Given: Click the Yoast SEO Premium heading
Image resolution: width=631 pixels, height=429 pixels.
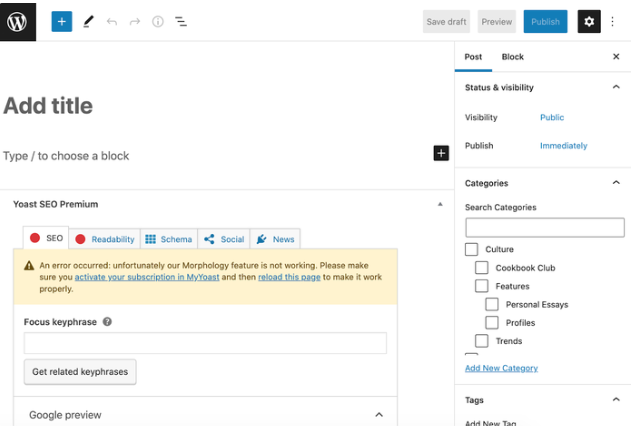Looking at the screenshot, I should [56, 204].
